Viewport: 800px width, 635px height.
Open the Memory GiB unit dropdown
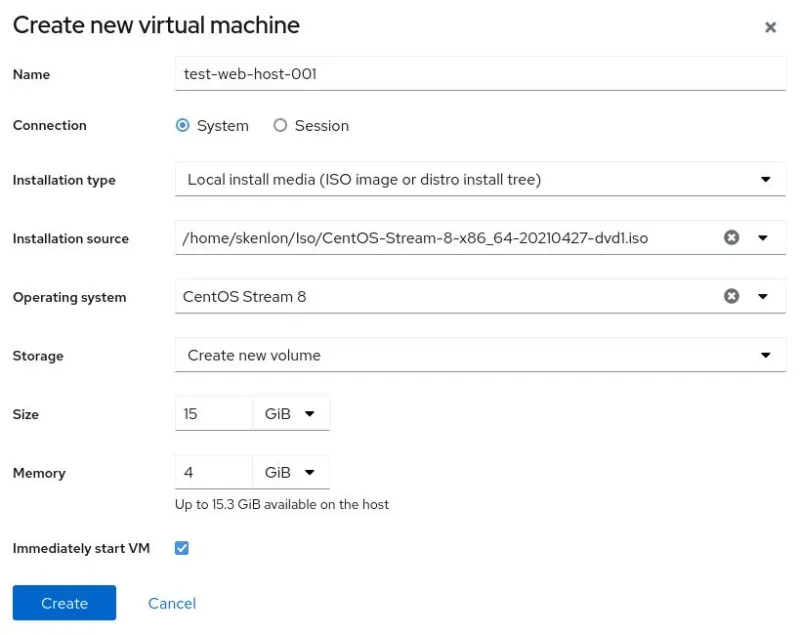tap(290, 472)
